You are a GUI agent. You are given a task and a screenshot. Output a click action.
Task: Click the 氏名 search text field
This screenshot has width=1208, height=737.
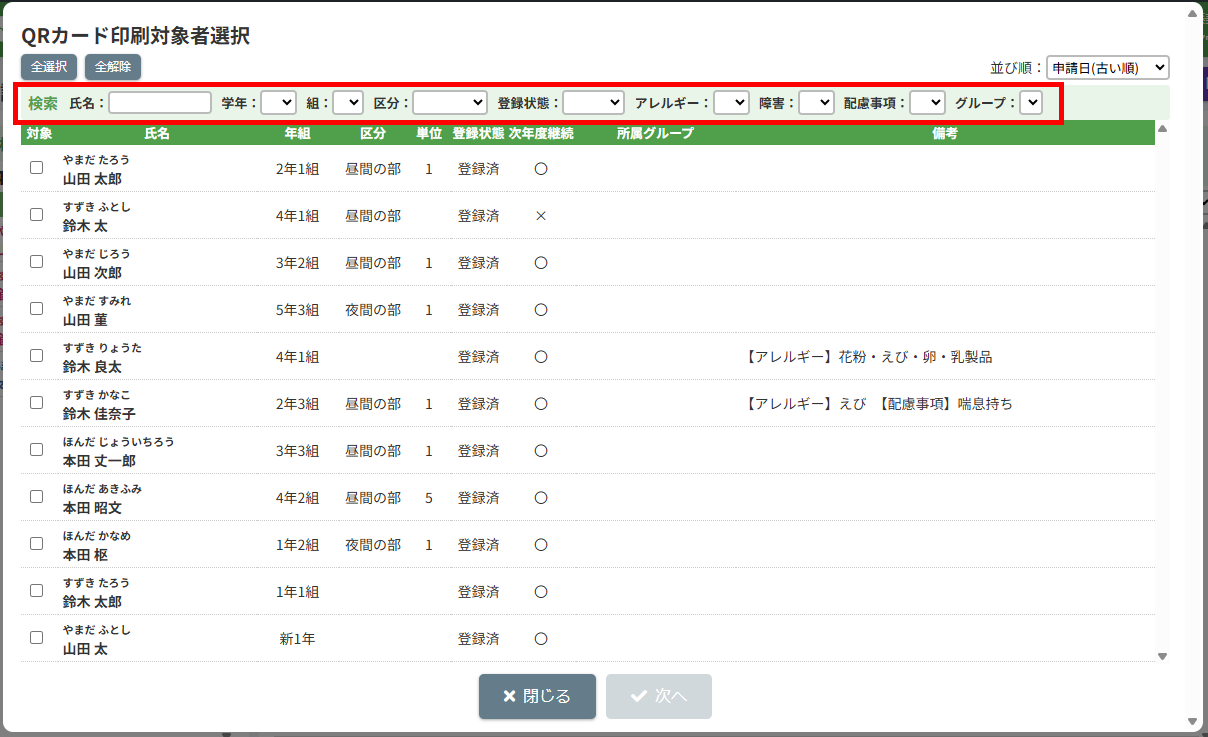click(x=160, y=102)
